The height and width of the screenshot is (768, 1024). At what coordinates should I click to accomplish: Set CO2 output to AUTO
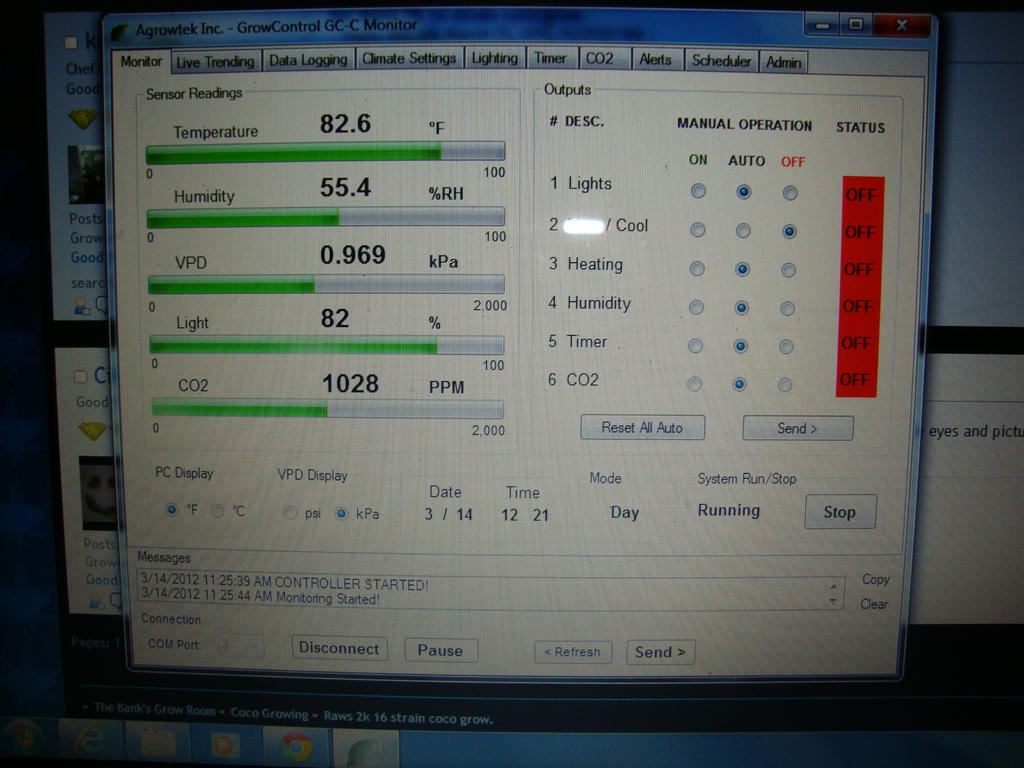tap(739, 384)
